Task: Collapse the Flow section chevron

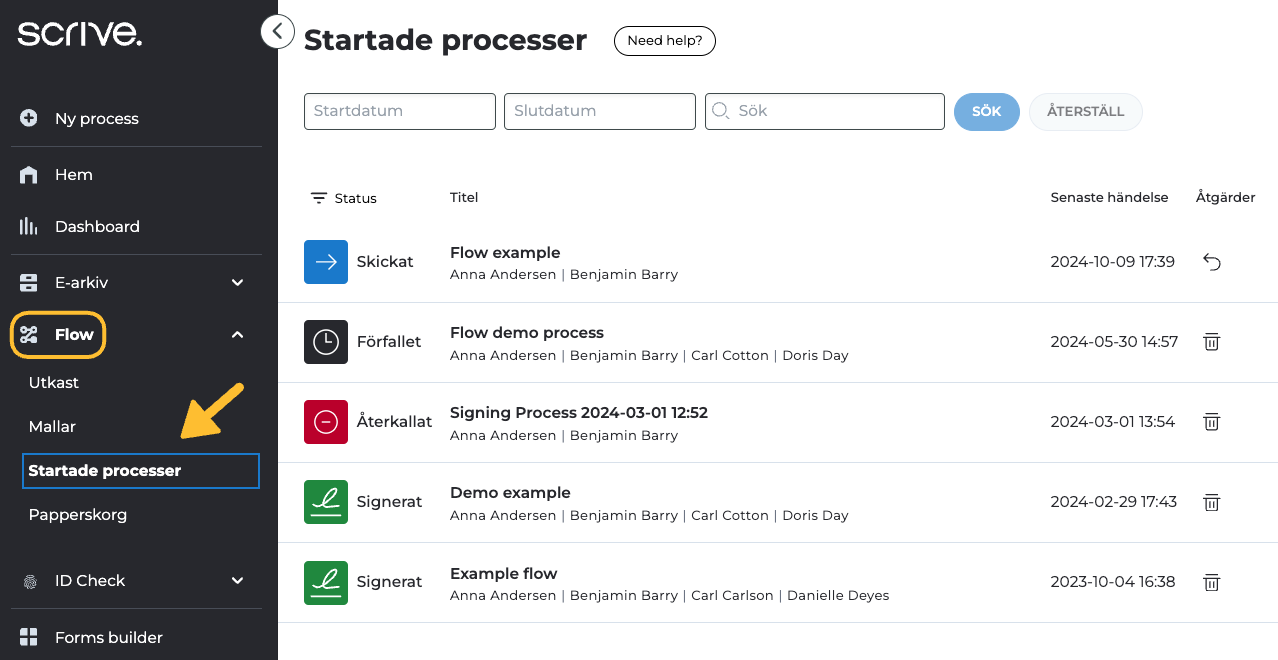Action: (x=238, y=335)
